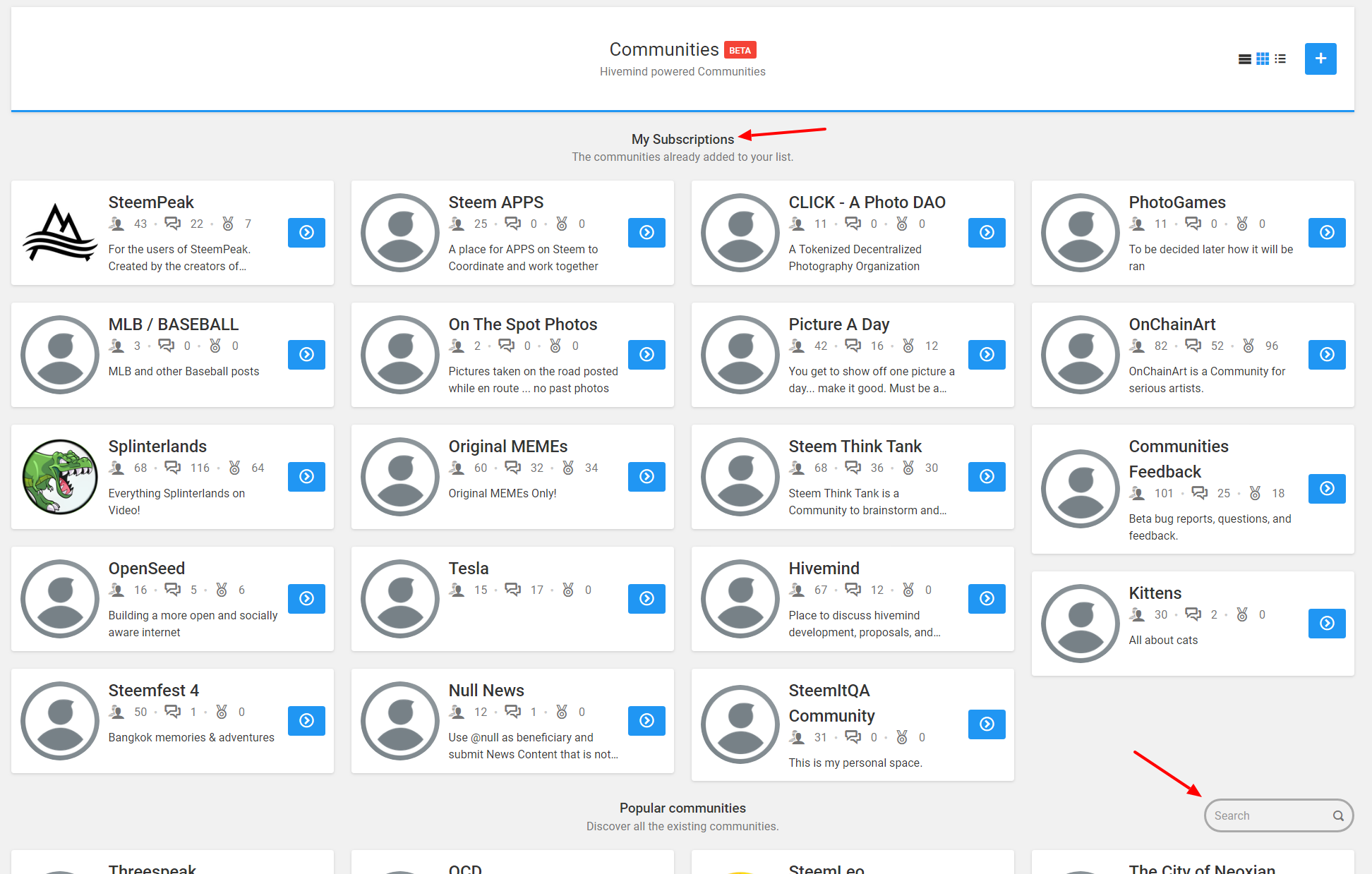Click the plus button to create a community
The width and height of the screenshot is (1372, 874).
[1320, 59]
